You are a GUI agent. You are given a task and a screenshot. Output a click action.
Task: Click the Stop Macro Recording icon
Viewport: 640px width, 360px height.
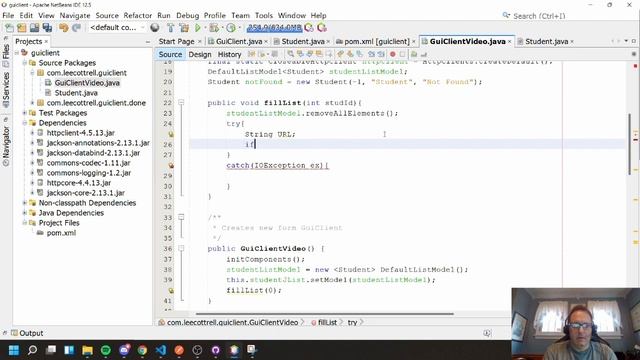(x=402, y=54)
